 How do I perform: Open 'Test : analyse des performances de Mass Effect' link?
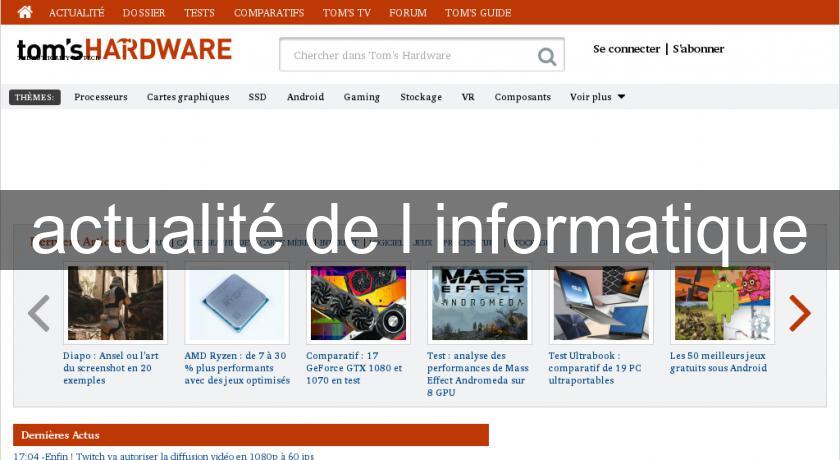[x=478, y=374]
